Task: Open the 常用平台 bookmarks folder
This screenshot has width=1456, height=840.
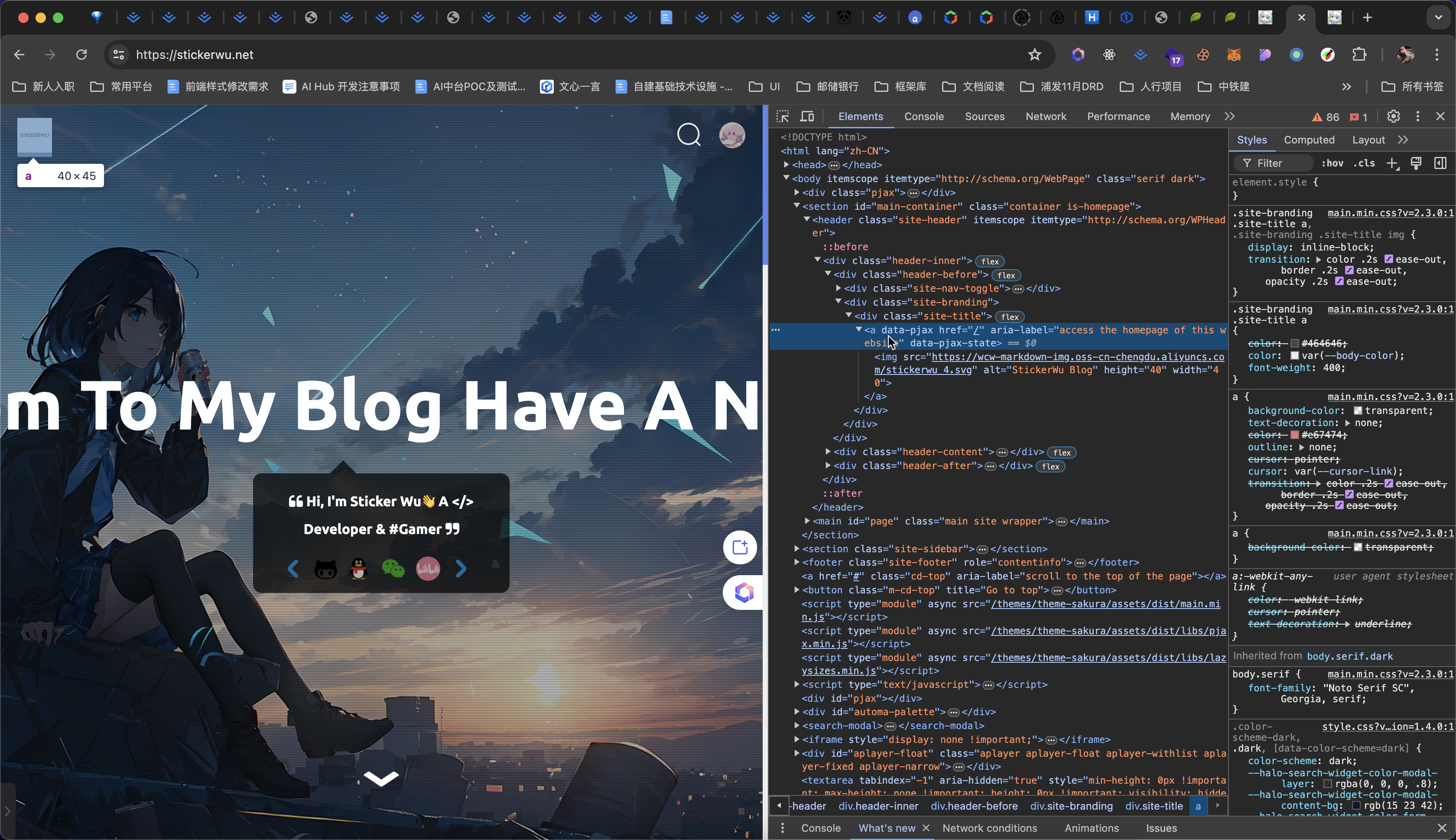Action: coord(121,87)
